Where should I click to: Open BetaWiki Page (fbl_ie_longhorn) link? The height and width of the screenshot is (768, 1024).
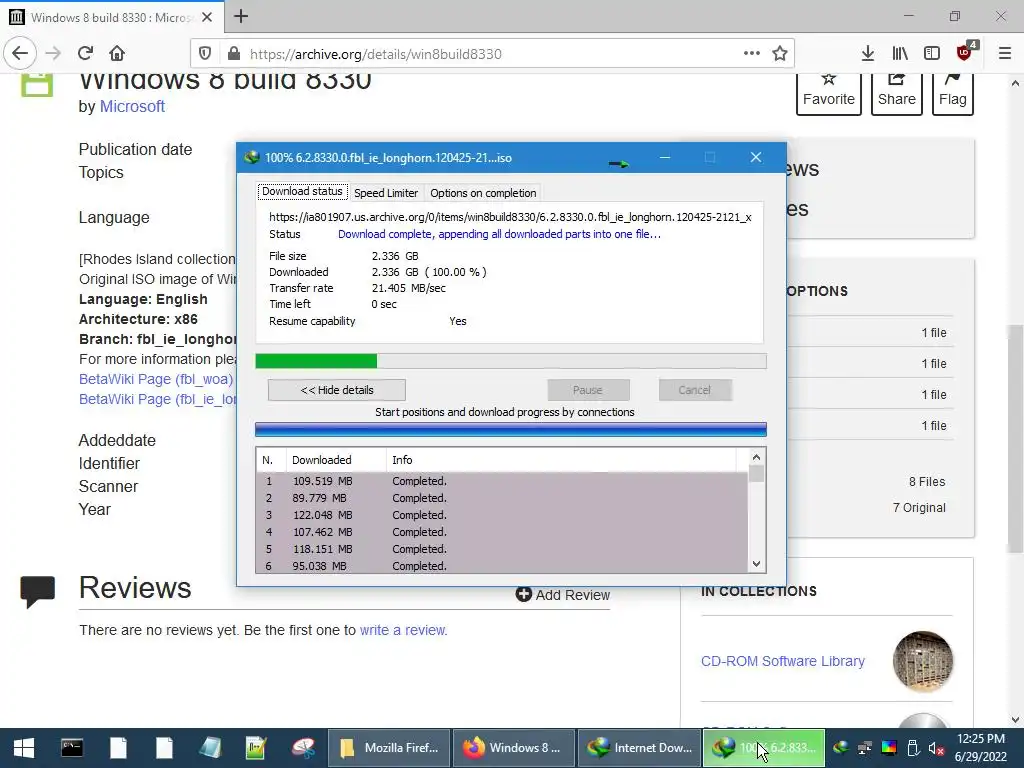(x=157, y=399)
